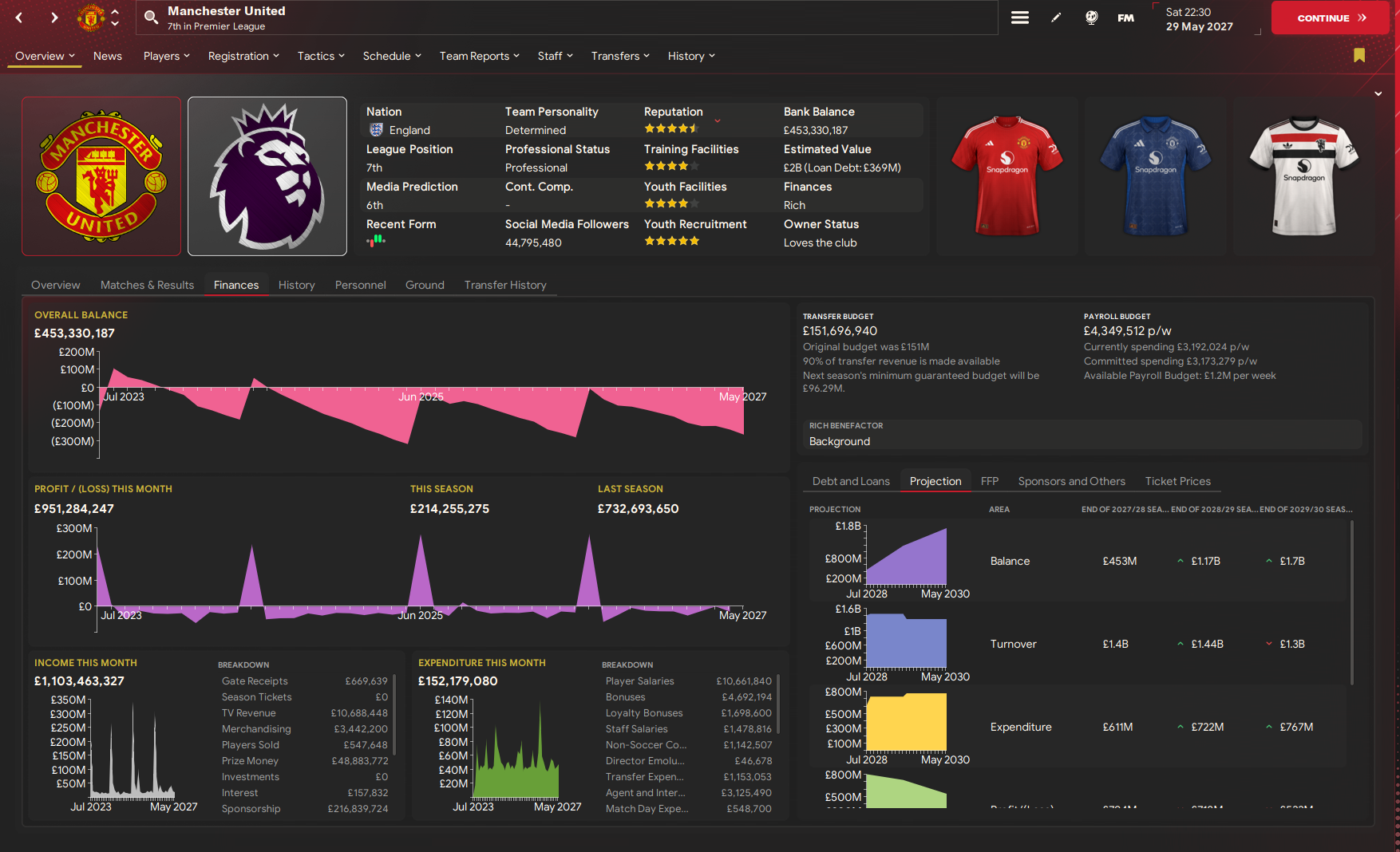Expand the Players dropdown menu
This screenshot has width=1400, height=852.
click(x=166, y=56)
